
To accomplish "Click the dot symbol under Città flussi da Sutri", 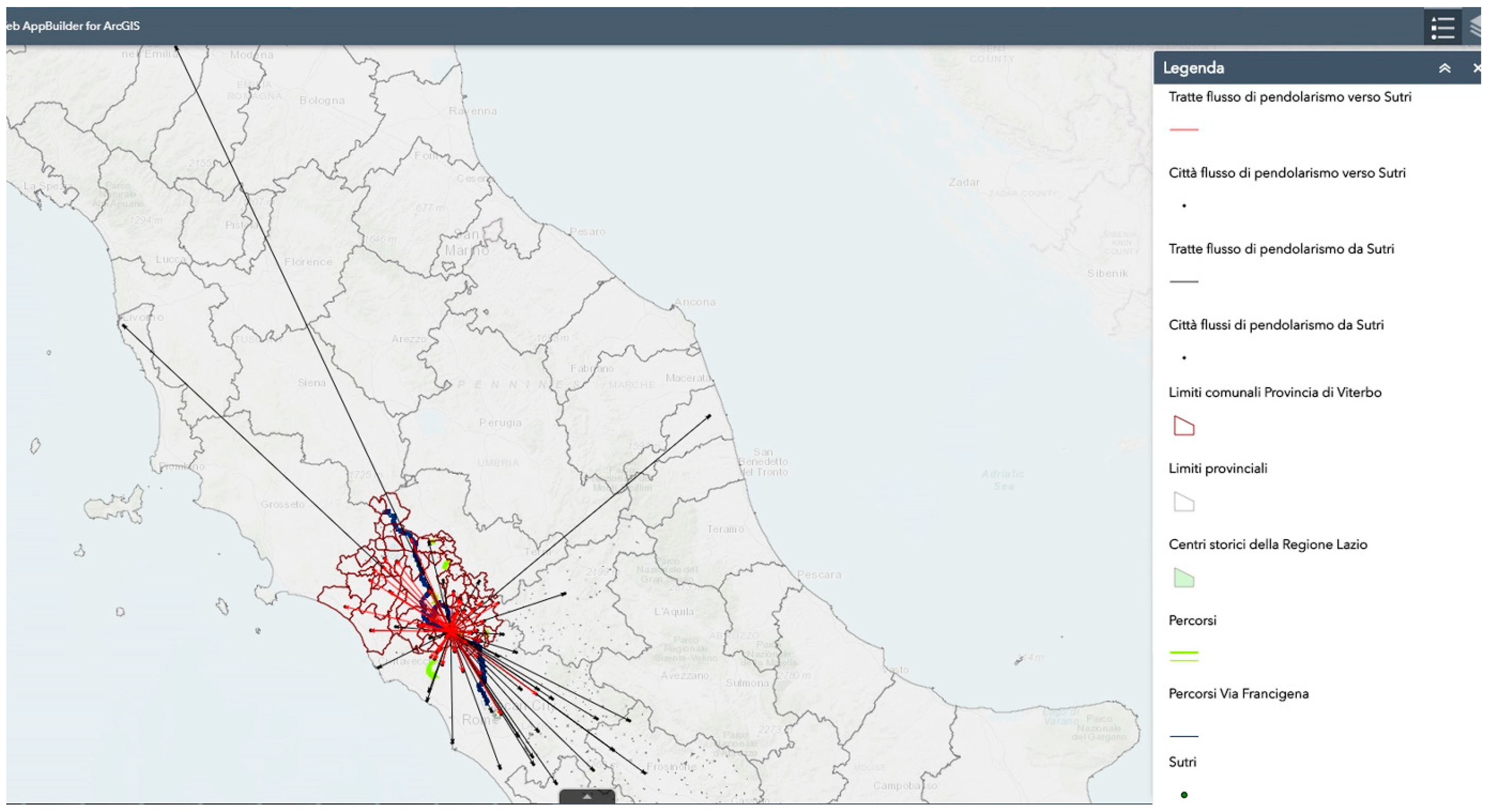I will coord(1184,358).
